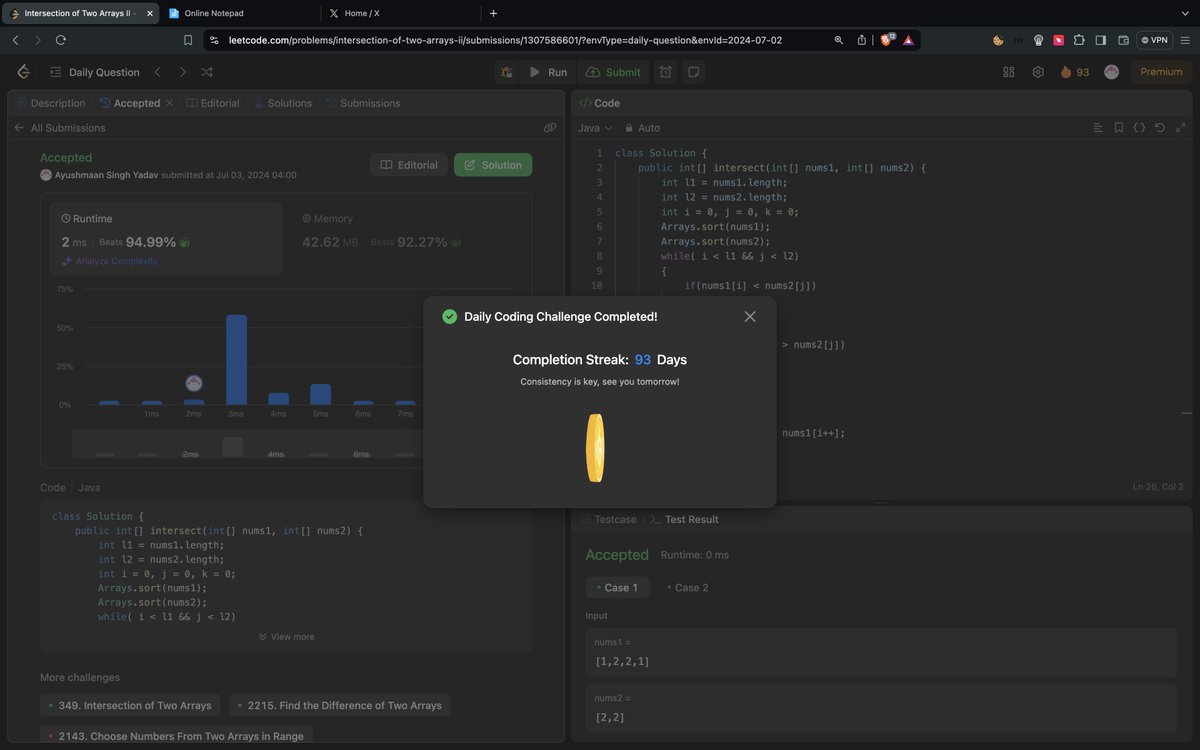Screen dimensions: 1200x750
Task: Go to the next question arrow
Action: click(182, 72)
